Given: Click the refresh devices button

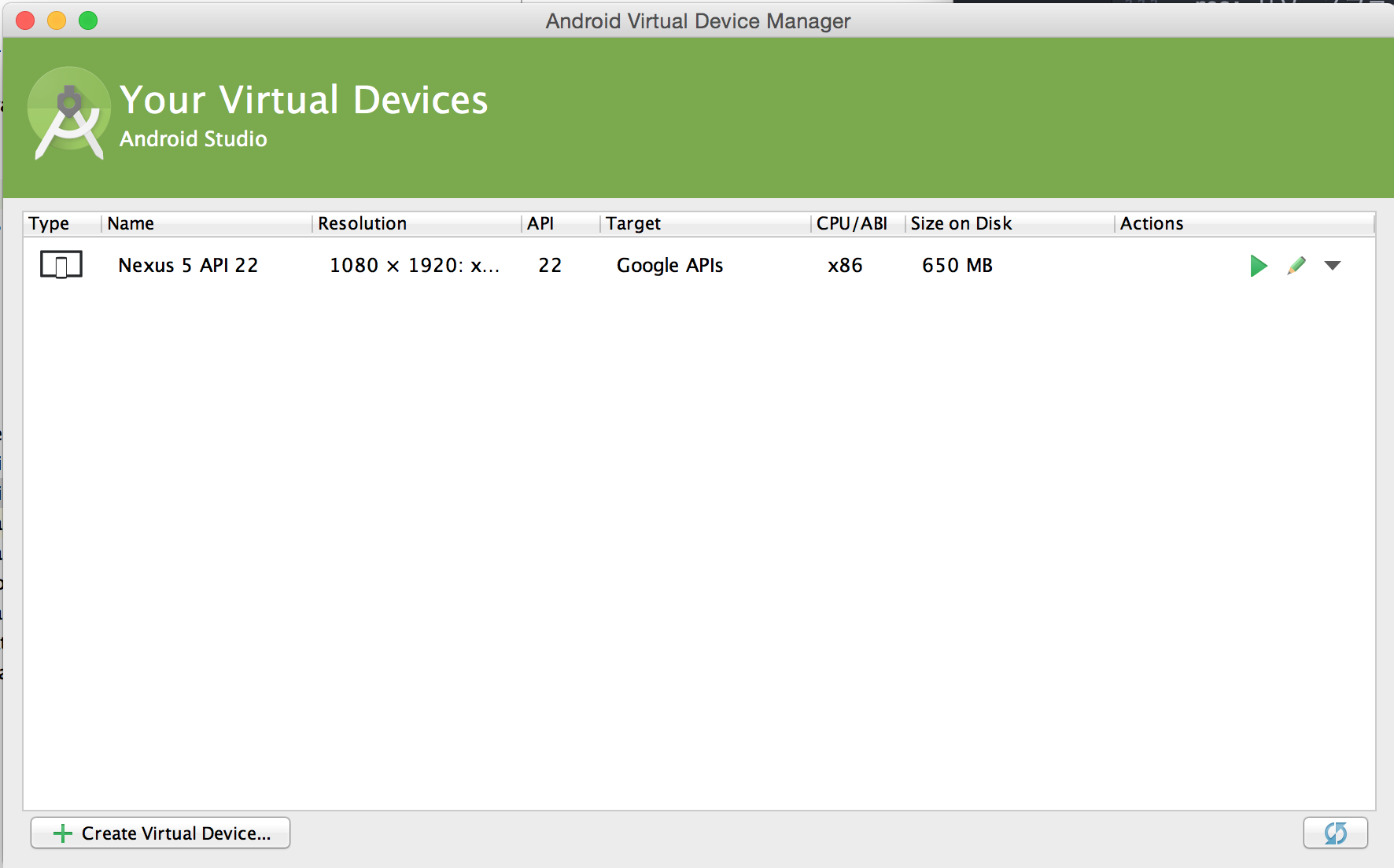Looking at the screenshot, I should pyautogui.click(x=1335, y=833).
